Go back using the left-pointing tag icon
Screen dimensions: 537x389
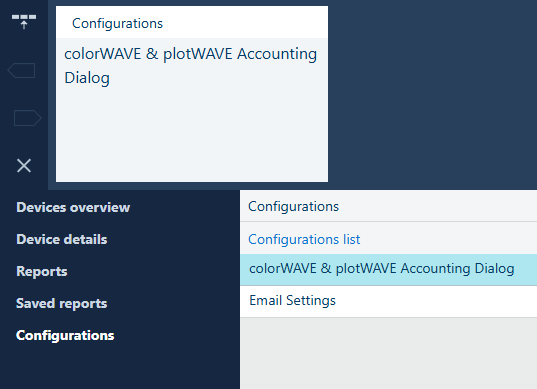tap(21, 70)
